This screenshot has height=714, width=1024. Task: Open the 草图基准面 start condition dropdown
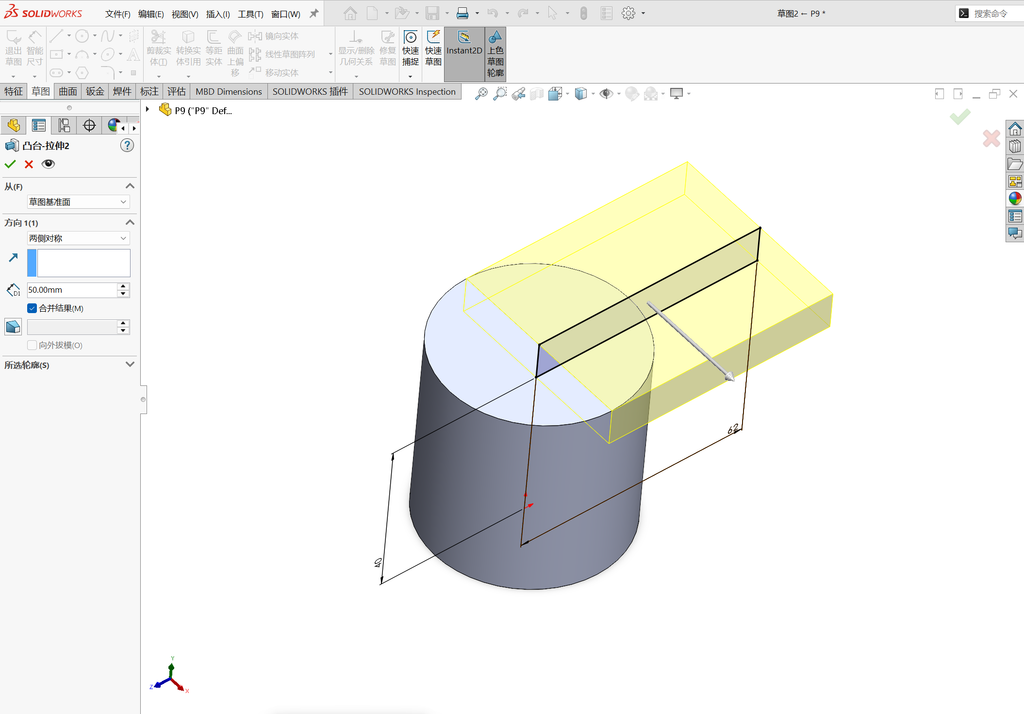[78, 202]
